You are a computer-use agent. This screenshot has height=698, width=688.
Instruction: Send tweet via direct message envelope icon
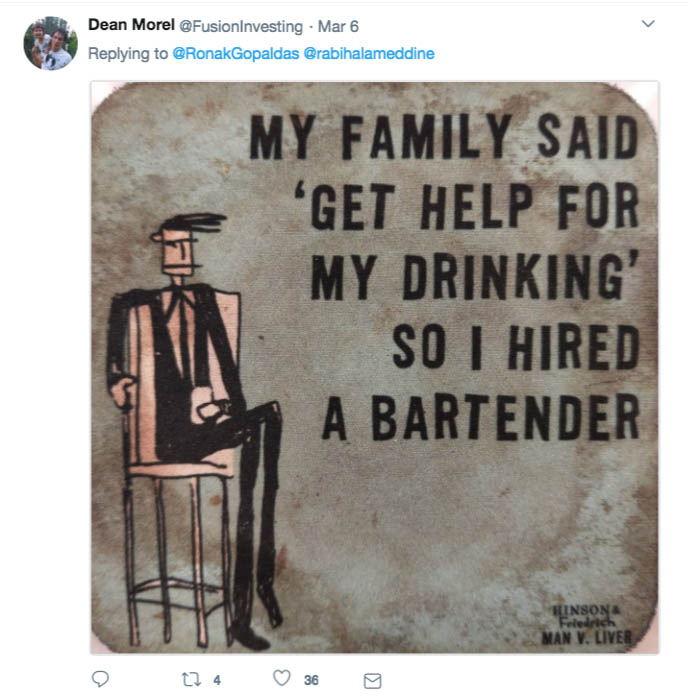click(372, 680)
